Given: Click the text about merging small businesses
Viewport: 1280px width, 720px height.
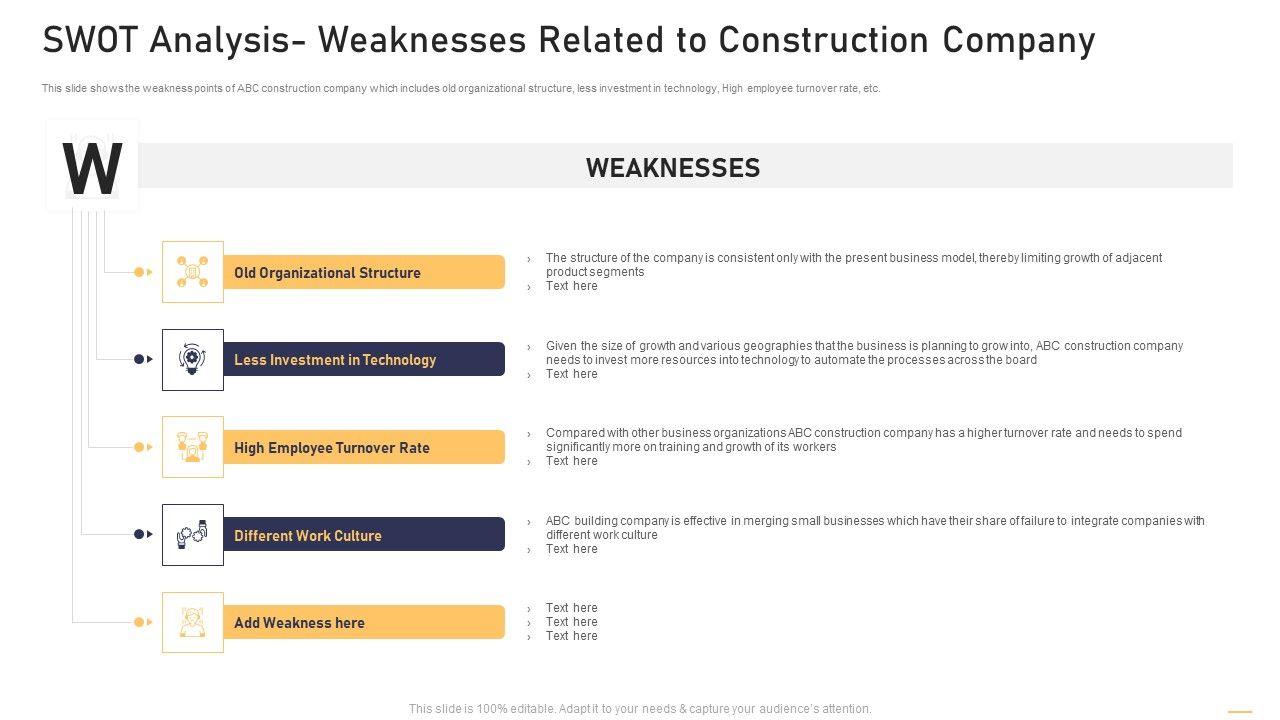Looking at the screenshot, I should [874, 527].
